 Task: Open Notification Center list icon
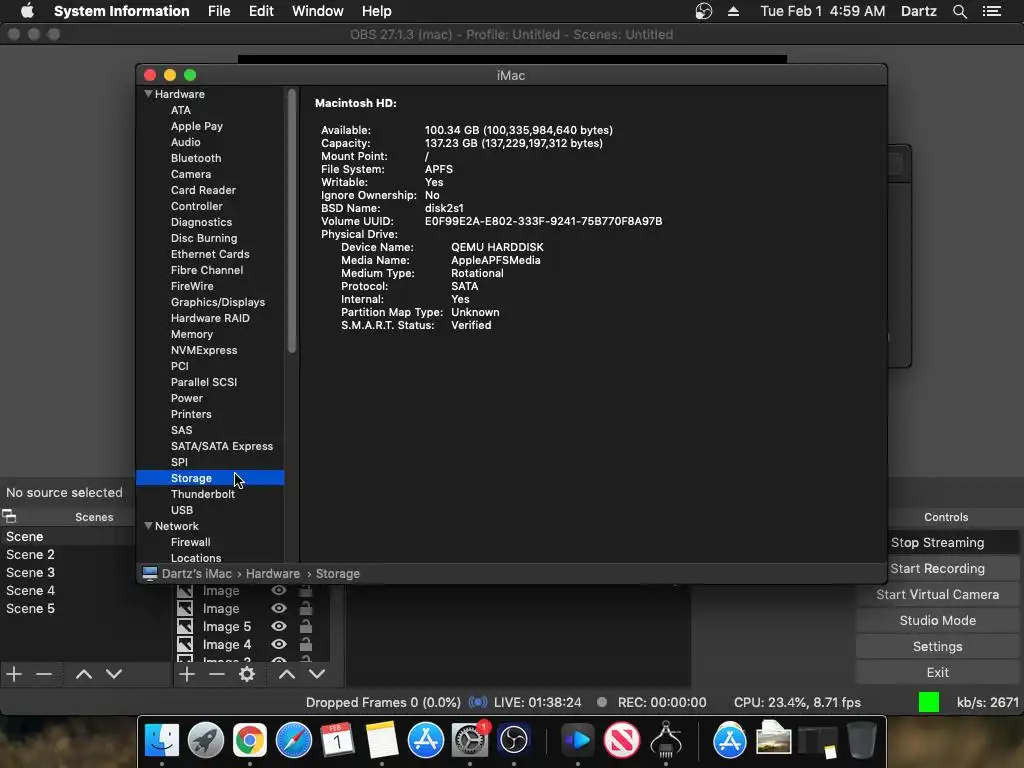point(992,11)
